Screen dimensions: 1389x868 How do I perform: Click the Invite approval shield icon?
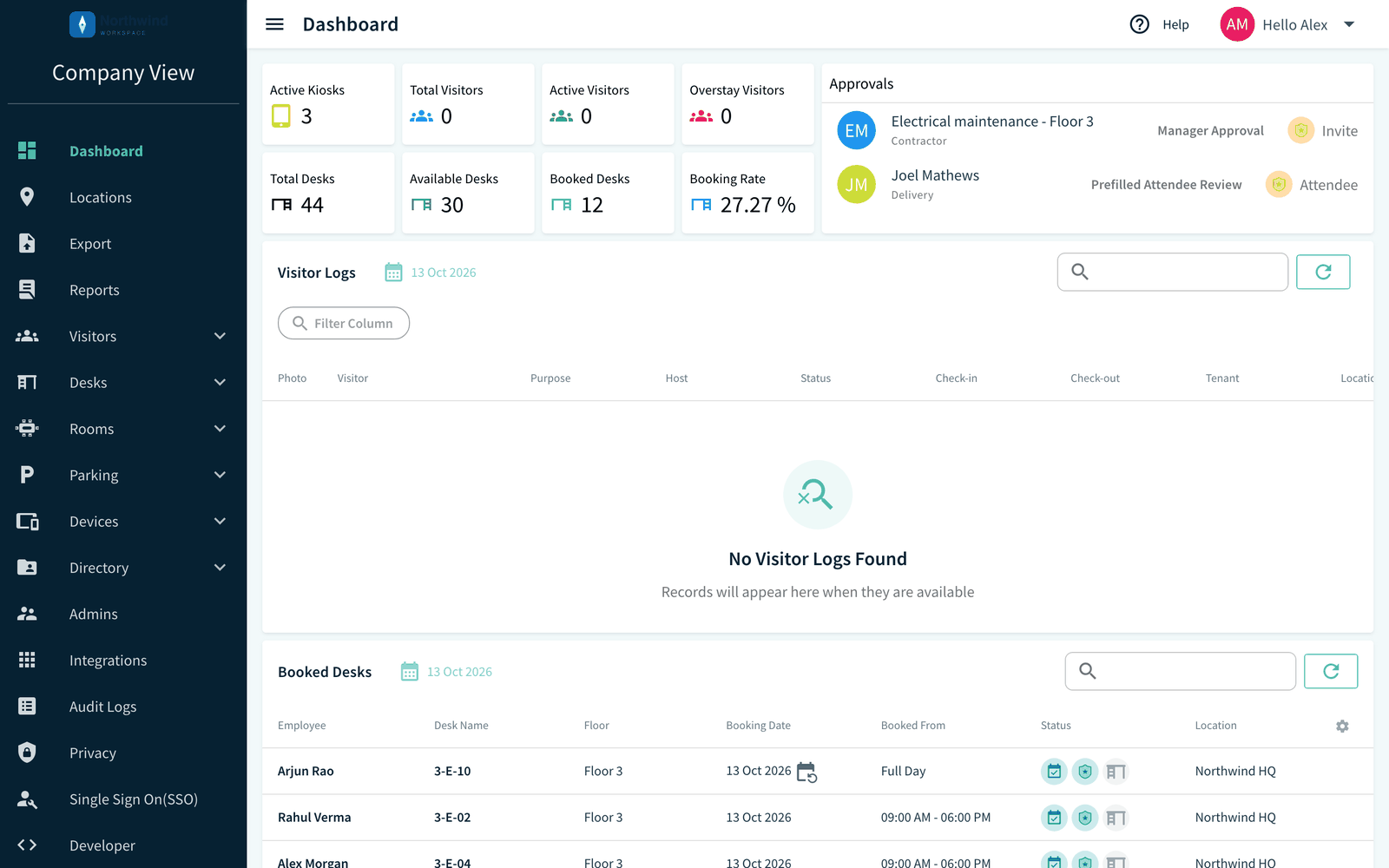tap(1300, 130)
